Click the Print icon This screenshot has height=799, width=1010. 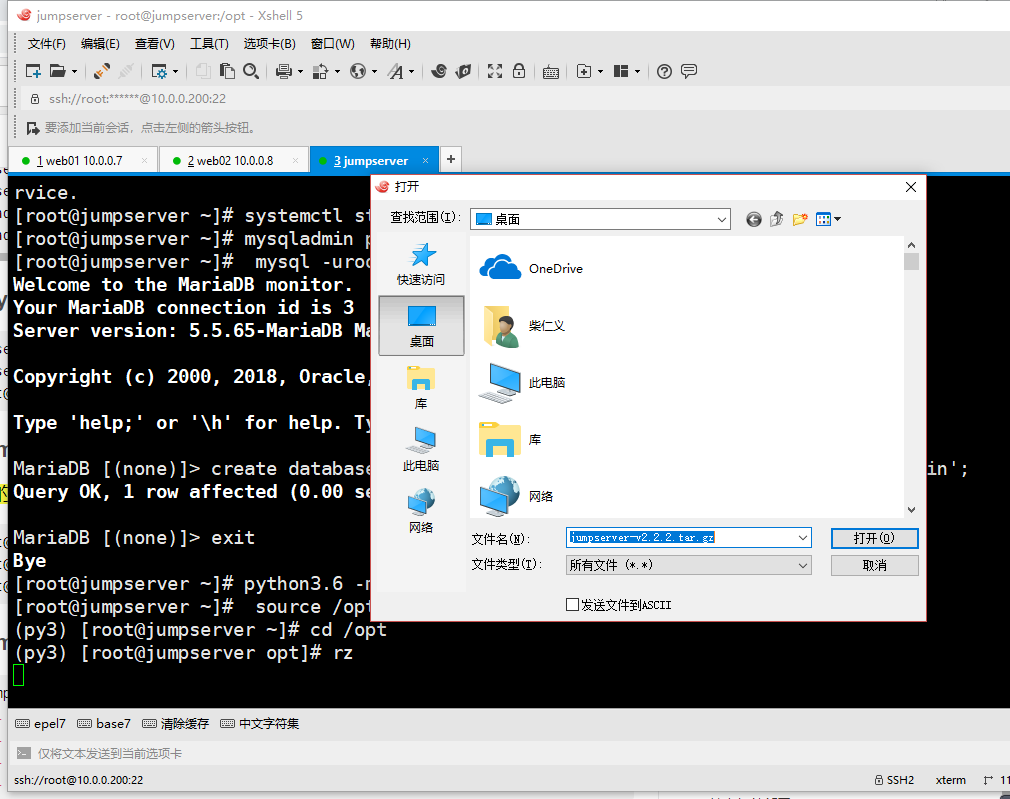[283, 71]
